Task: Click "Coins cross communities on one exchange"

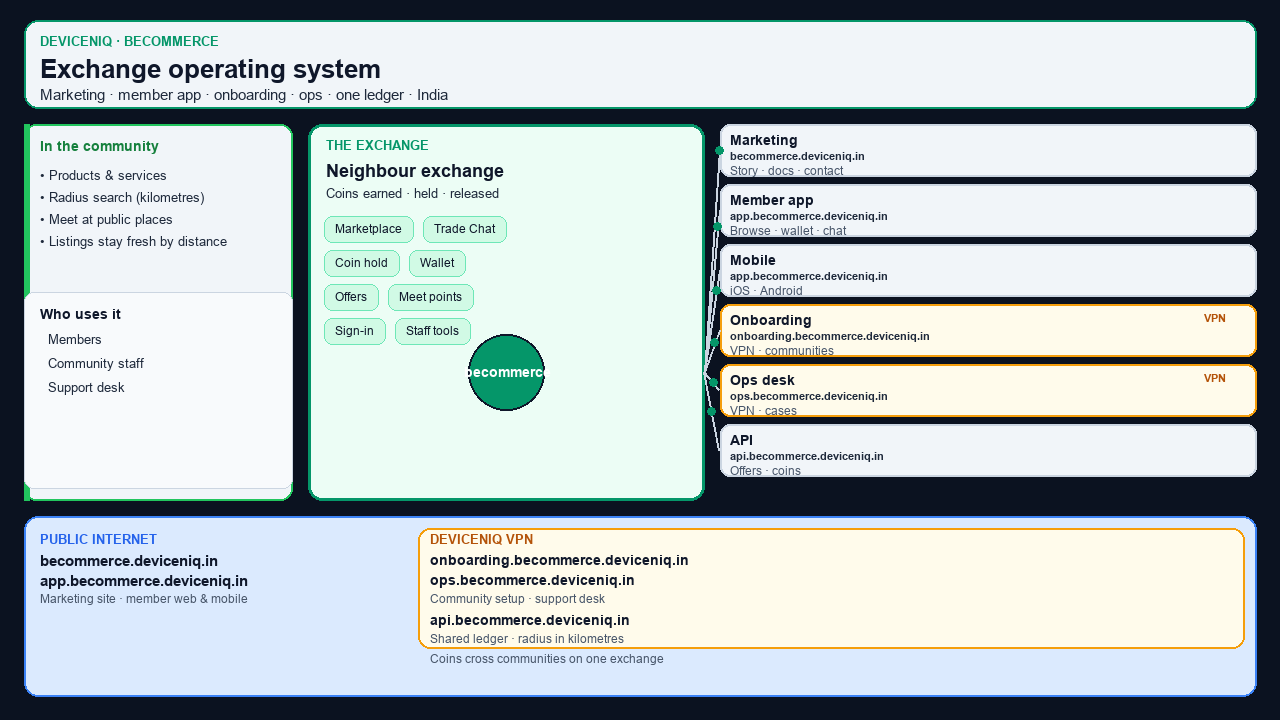Action: [x=547, y=659]
